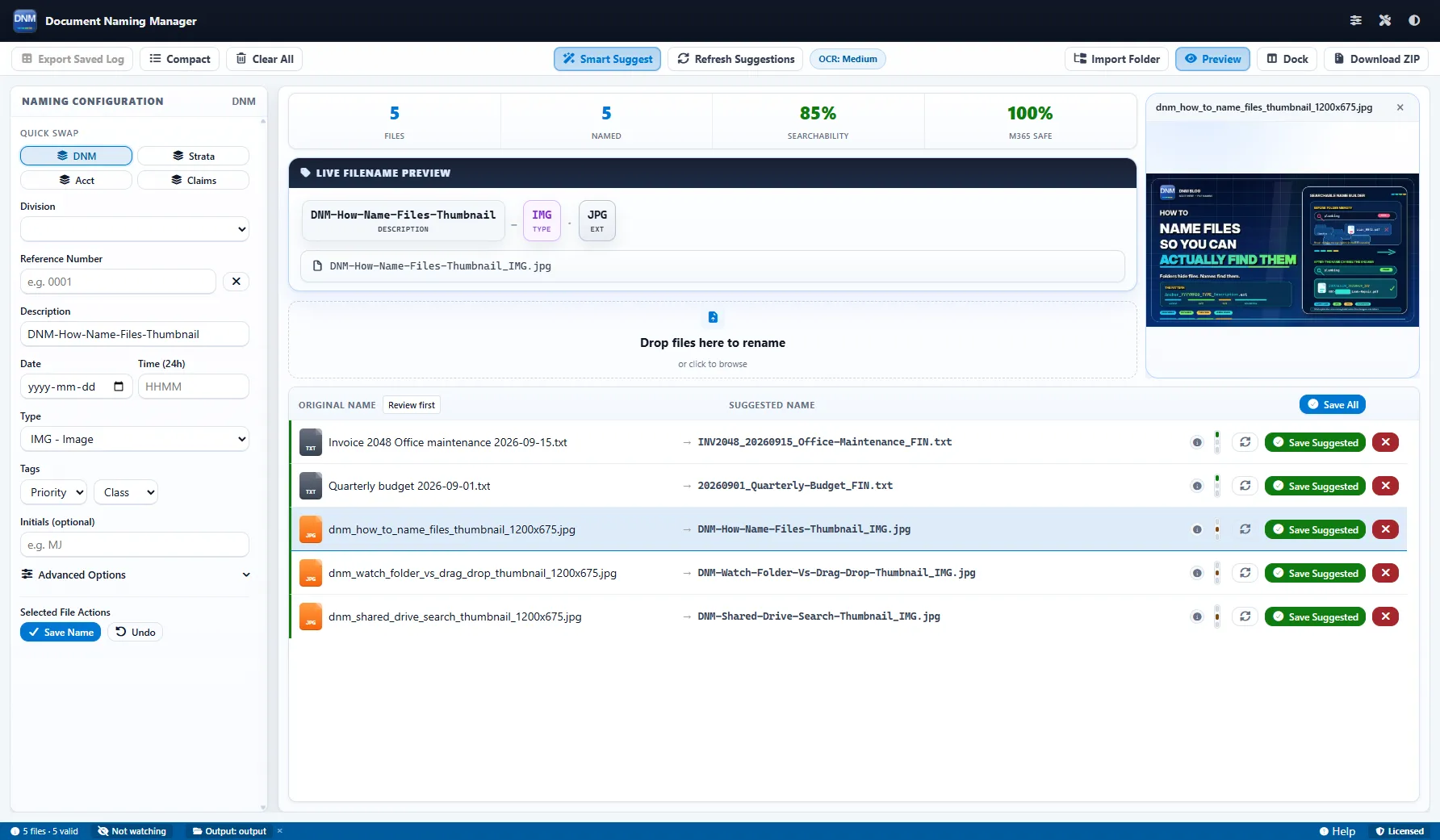The width and height of the screenshot is (1440, 840).
Task: Click the Drop files here upload area
Action: (x=713, y=340)
